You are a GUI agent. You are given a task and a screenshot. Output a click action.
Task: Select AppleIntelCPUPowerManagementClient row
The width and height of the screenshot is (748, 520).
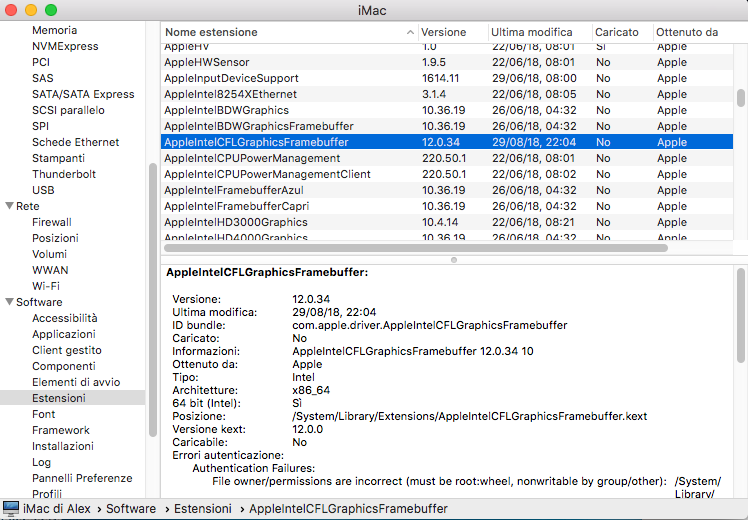point(447,174)
